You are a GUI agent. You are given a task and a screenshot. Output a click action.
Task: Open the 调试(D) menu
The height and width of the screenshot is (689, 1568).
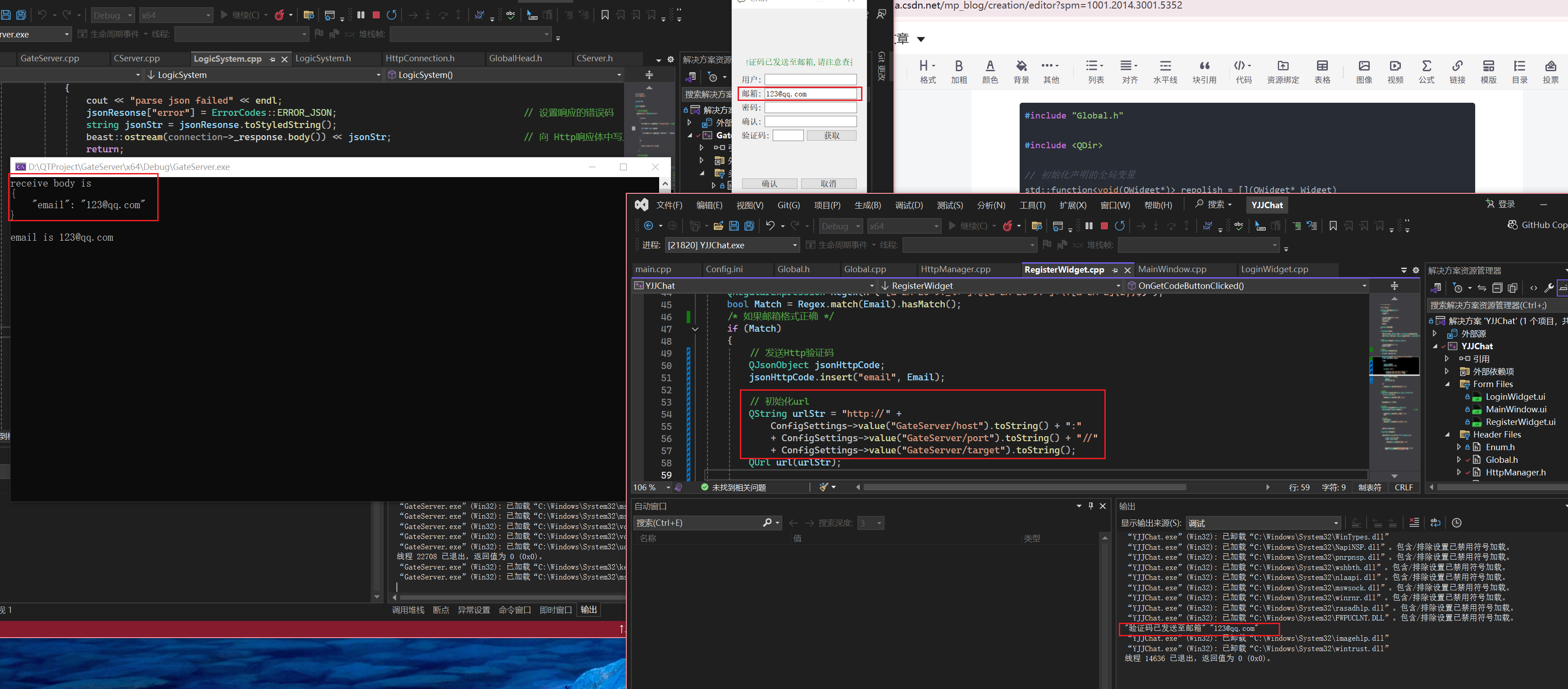[909, 205]
